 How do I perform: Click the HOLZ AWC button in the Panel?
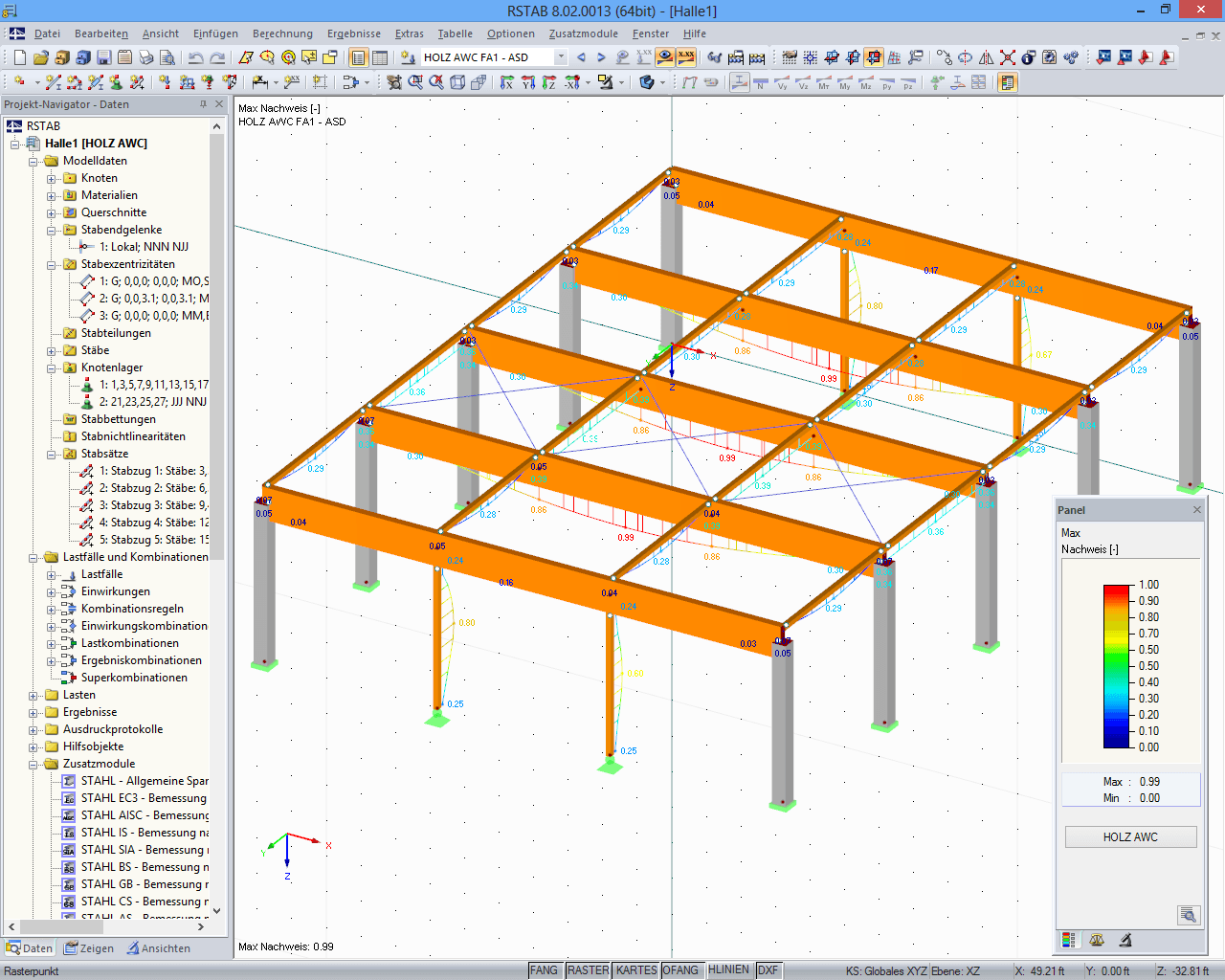tap(1129, 836)
